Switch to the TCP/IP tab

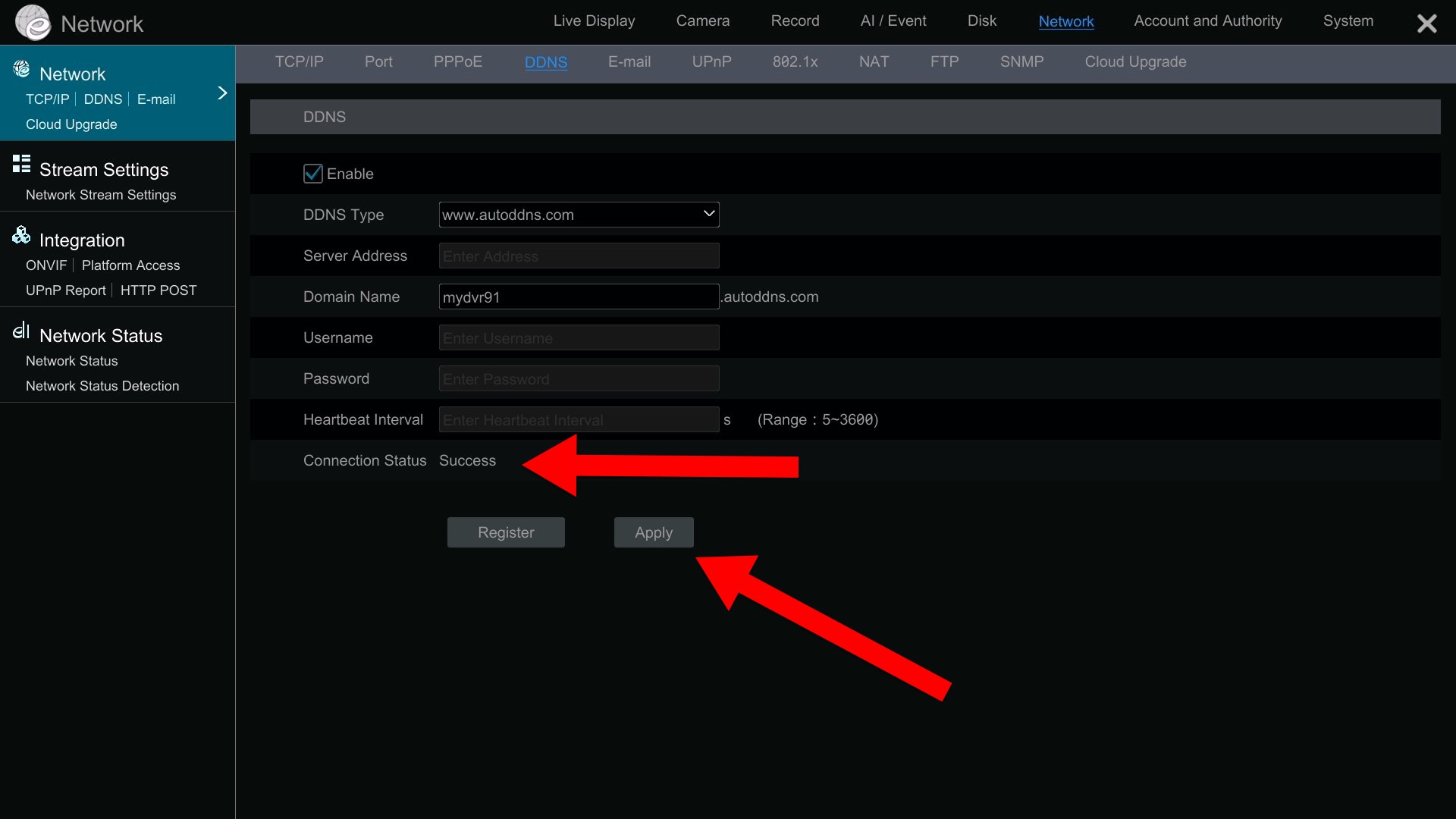point(299,62)
